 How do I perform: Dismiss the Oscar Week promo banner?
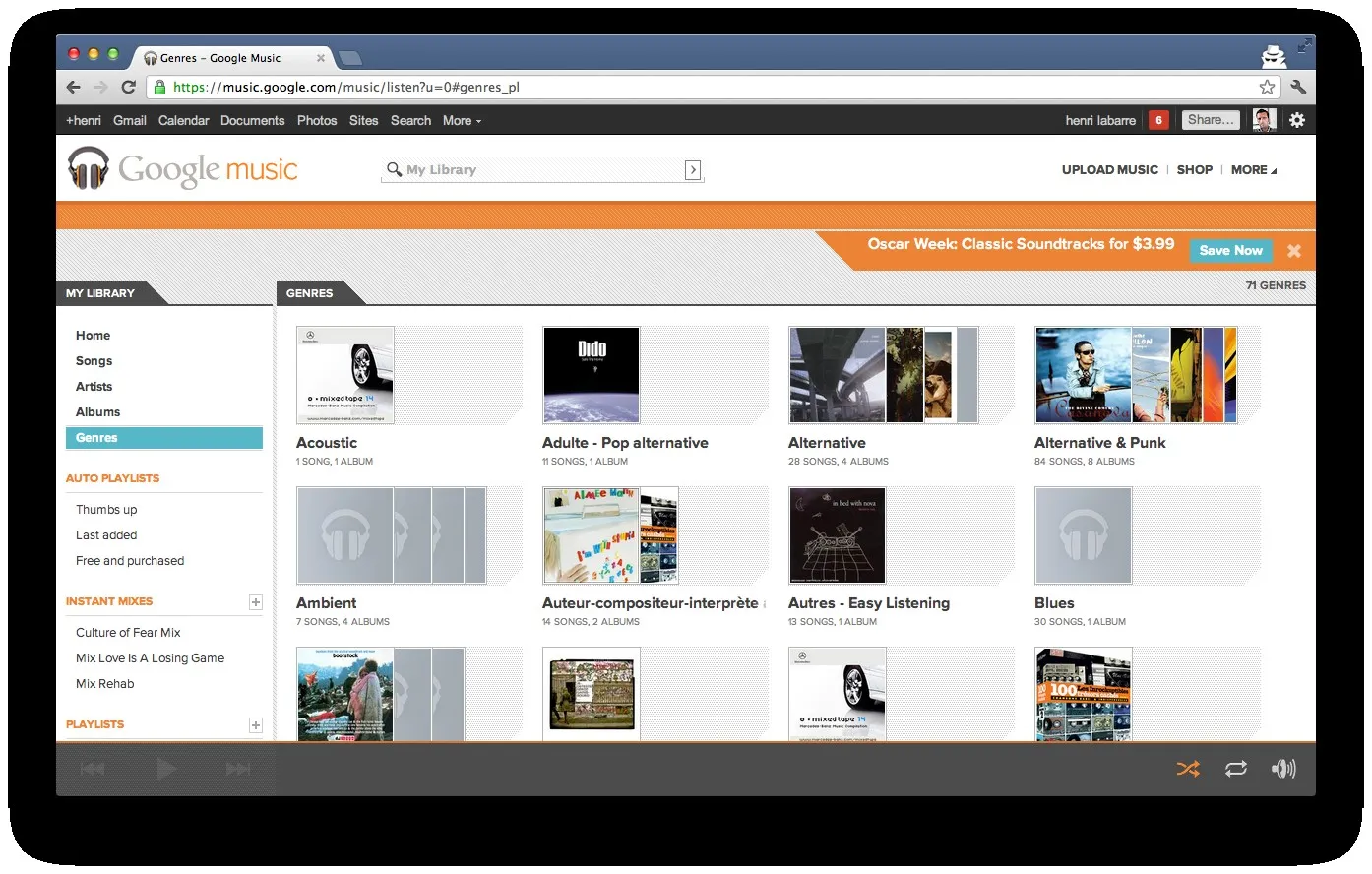[1294, 251]
